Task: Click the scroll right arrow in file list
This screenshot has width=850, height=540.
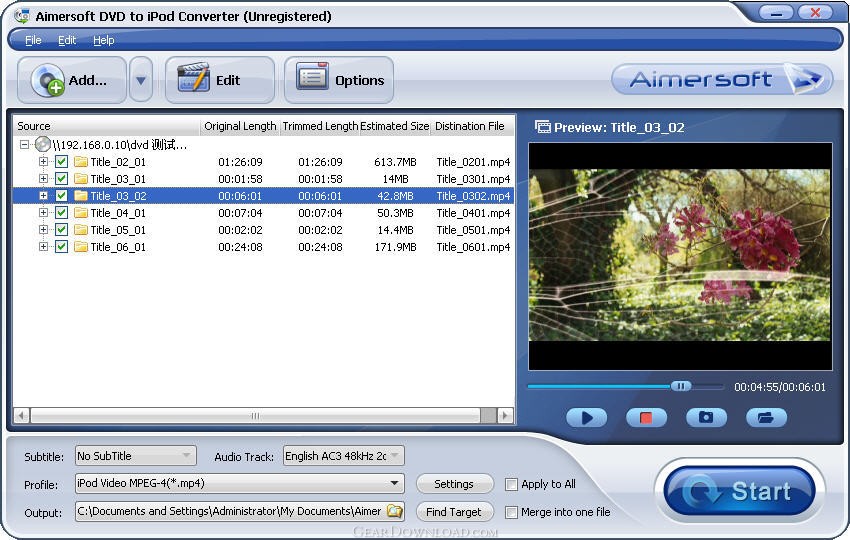Action: [505, 416]
